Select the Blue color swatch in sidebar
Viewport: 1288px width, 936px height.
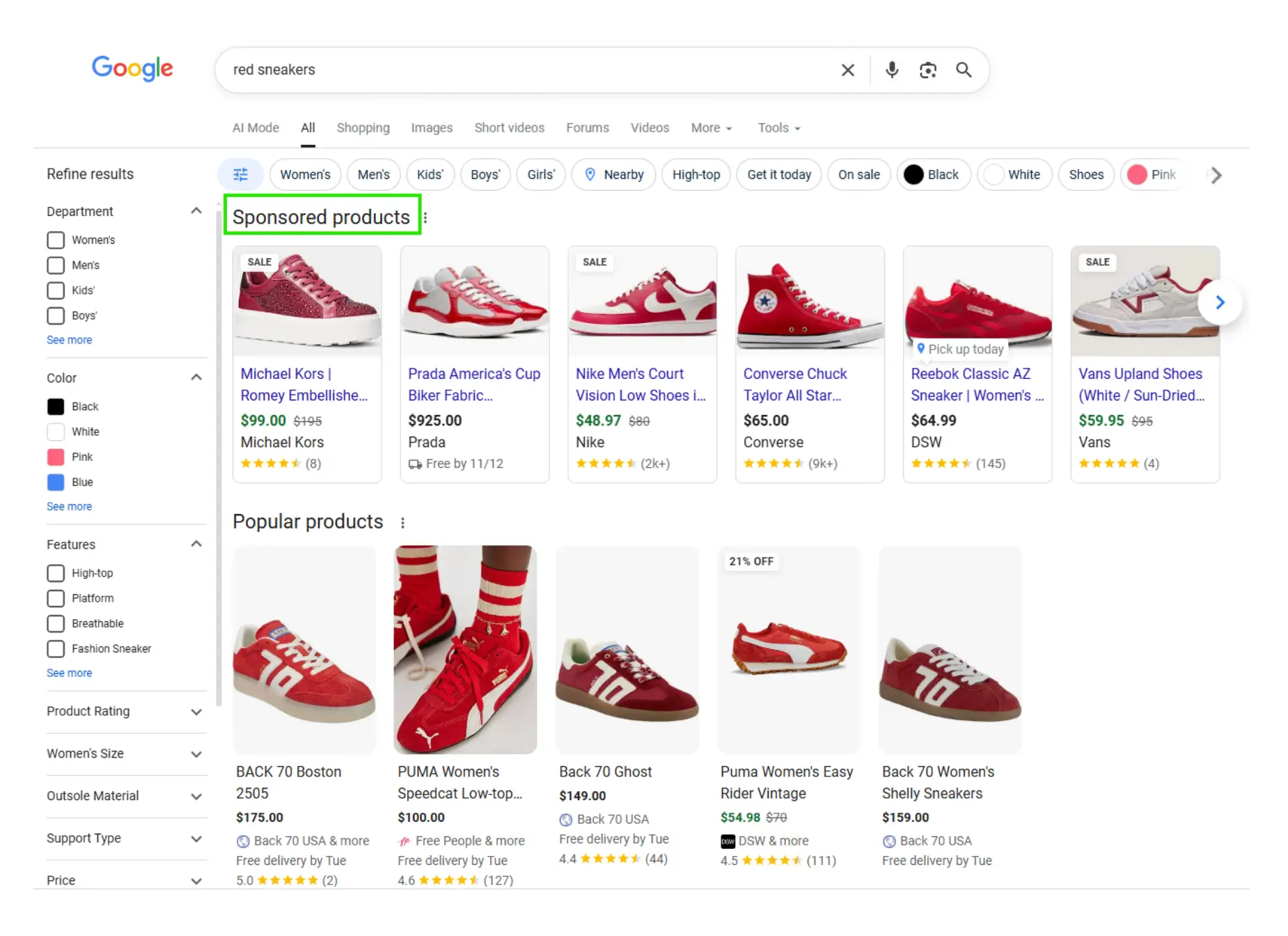point(56,482)
